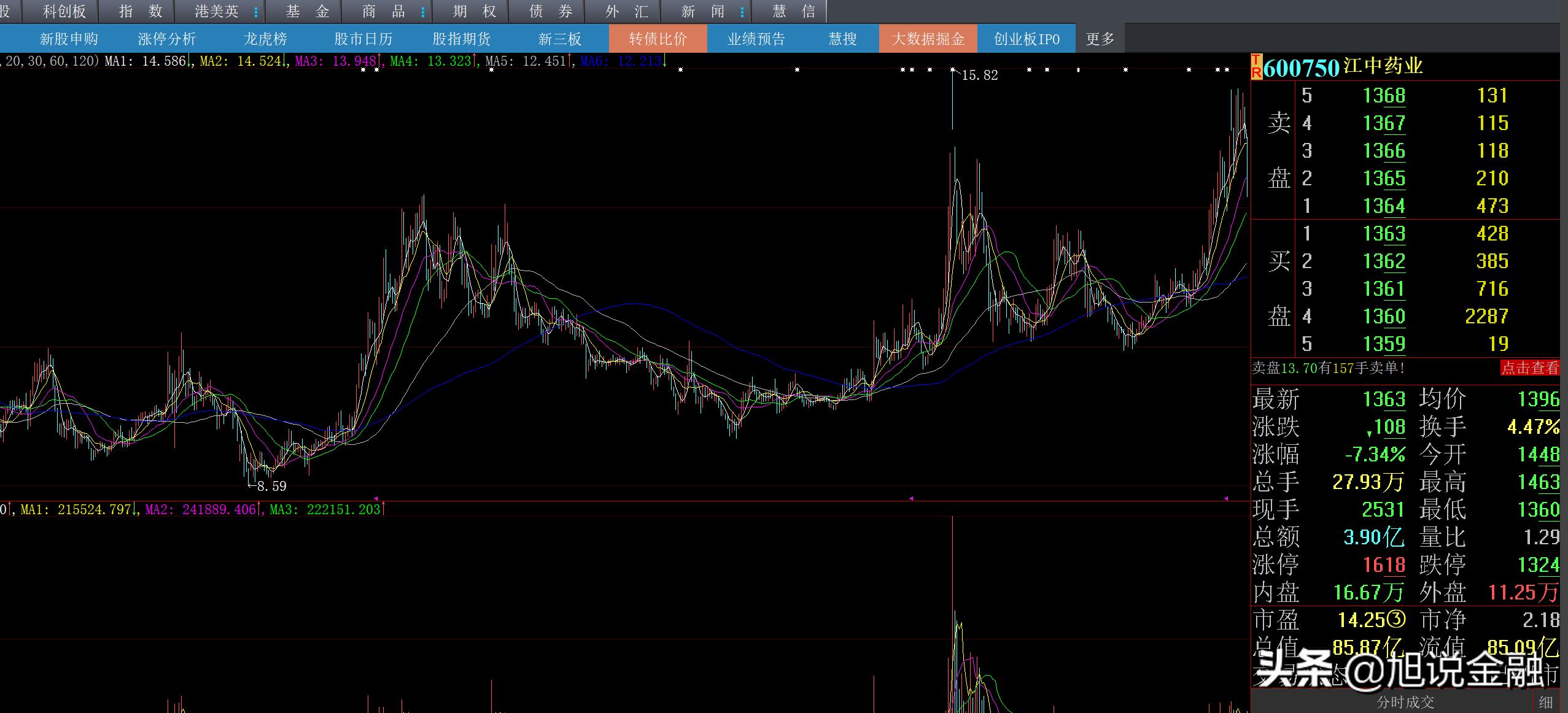
Task: Click the 8.59 low price marker
Action: 271,487
